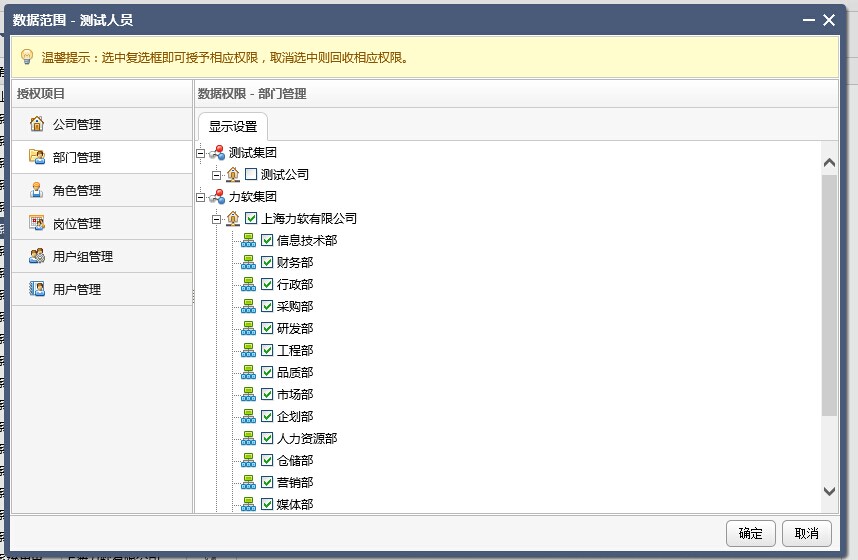Click the company icon next to 上海力软有限公司

(x=233, y=218)
